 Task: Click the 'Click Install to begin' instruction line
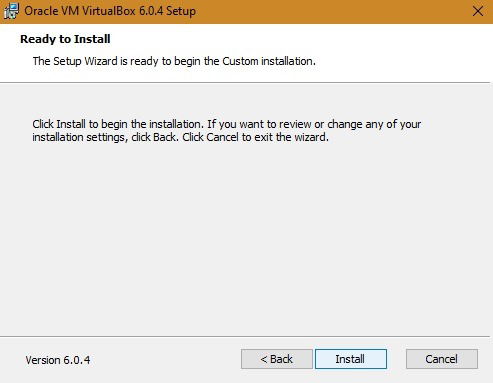[227, 124]
